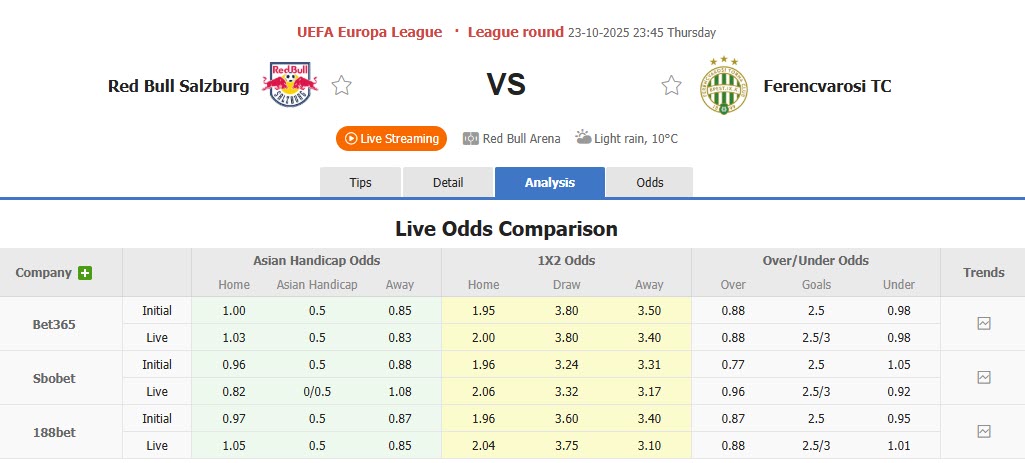
Task: Click the Ferencvarosi TC team name
Action: 827,86
